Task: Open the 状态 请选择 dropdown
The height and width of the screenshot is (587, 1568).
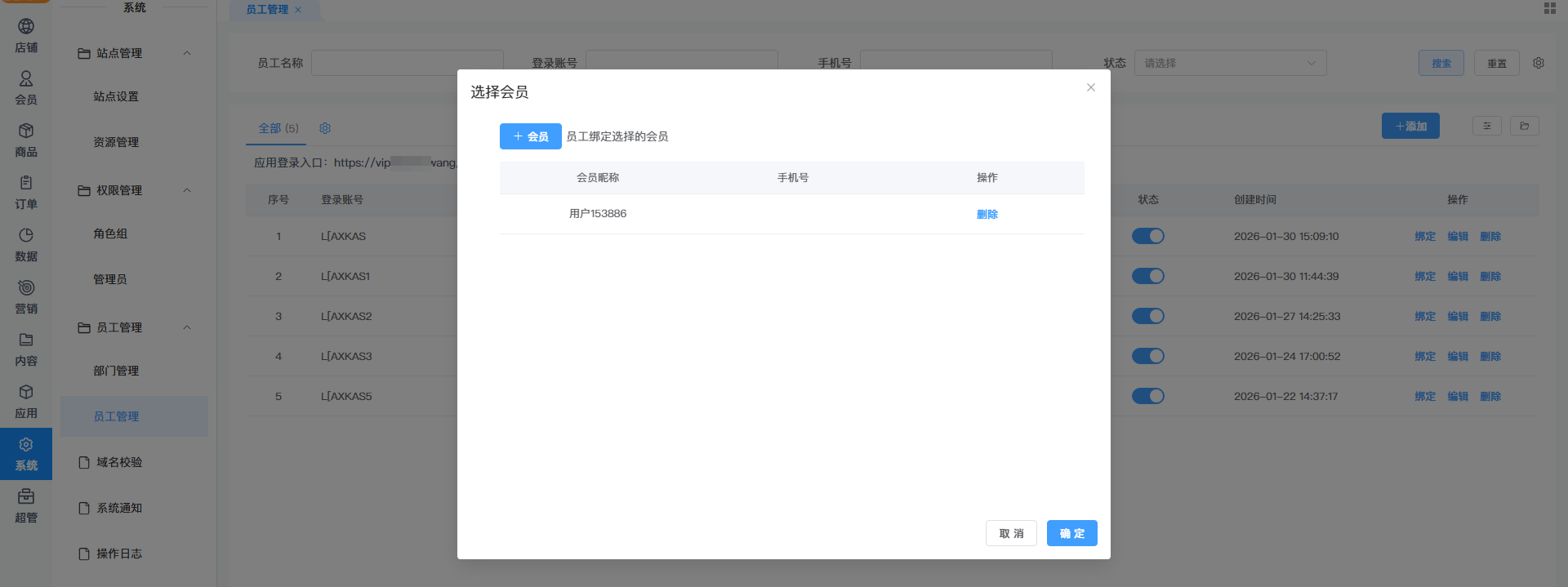Action: pos(1230,63)
